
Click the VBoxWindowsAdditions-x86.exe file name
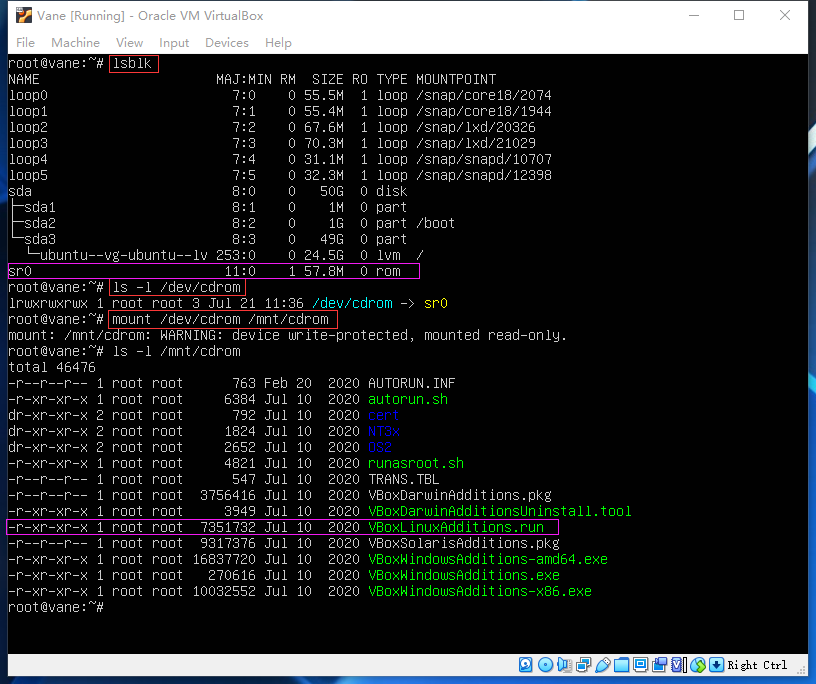pyautogui.click(x=480, y=591)
